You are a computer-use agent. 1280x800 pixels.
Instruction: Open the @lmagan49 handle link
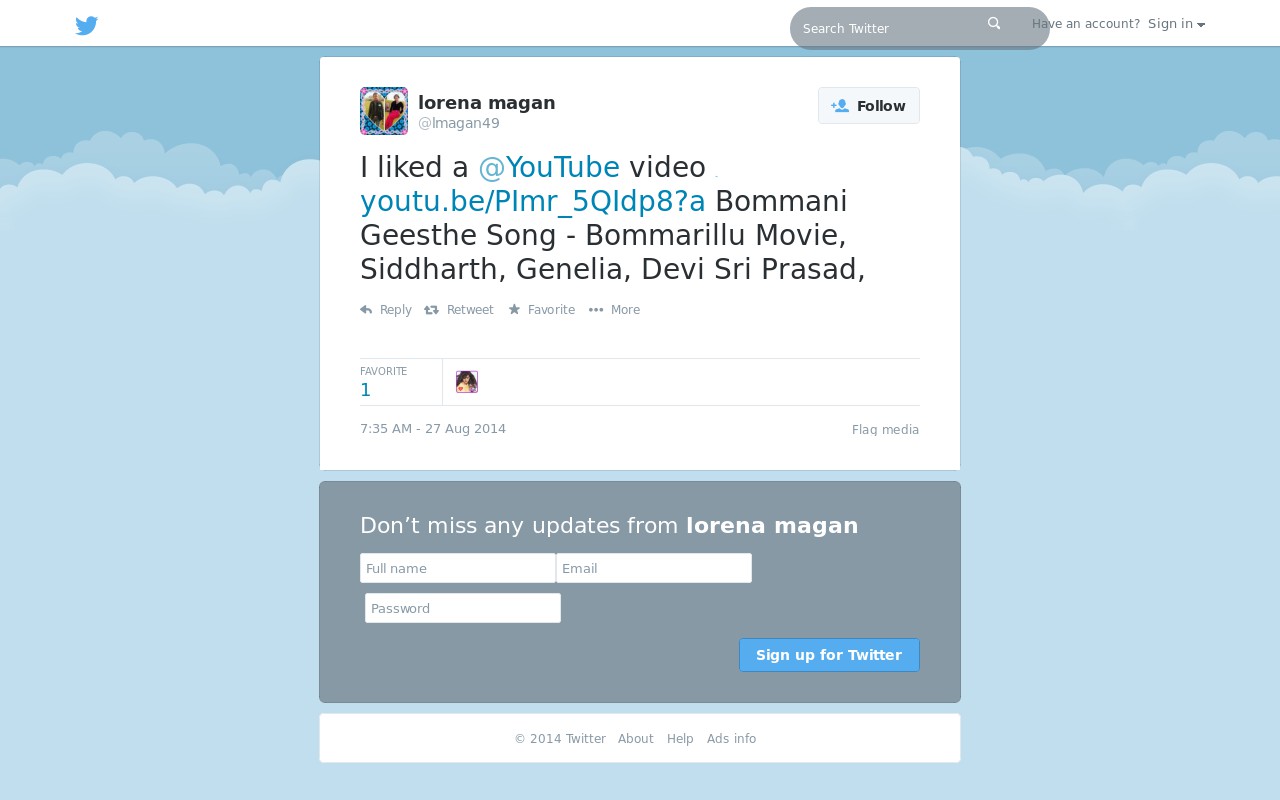click(459, 123)
